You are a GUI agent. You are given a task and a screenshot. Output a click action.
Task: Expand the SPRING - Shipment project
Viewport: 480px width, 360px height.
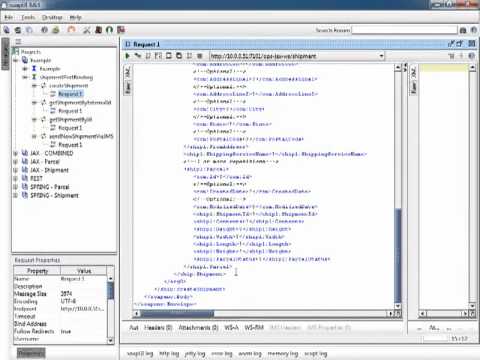pyautogui.click(x=15, y=195)
